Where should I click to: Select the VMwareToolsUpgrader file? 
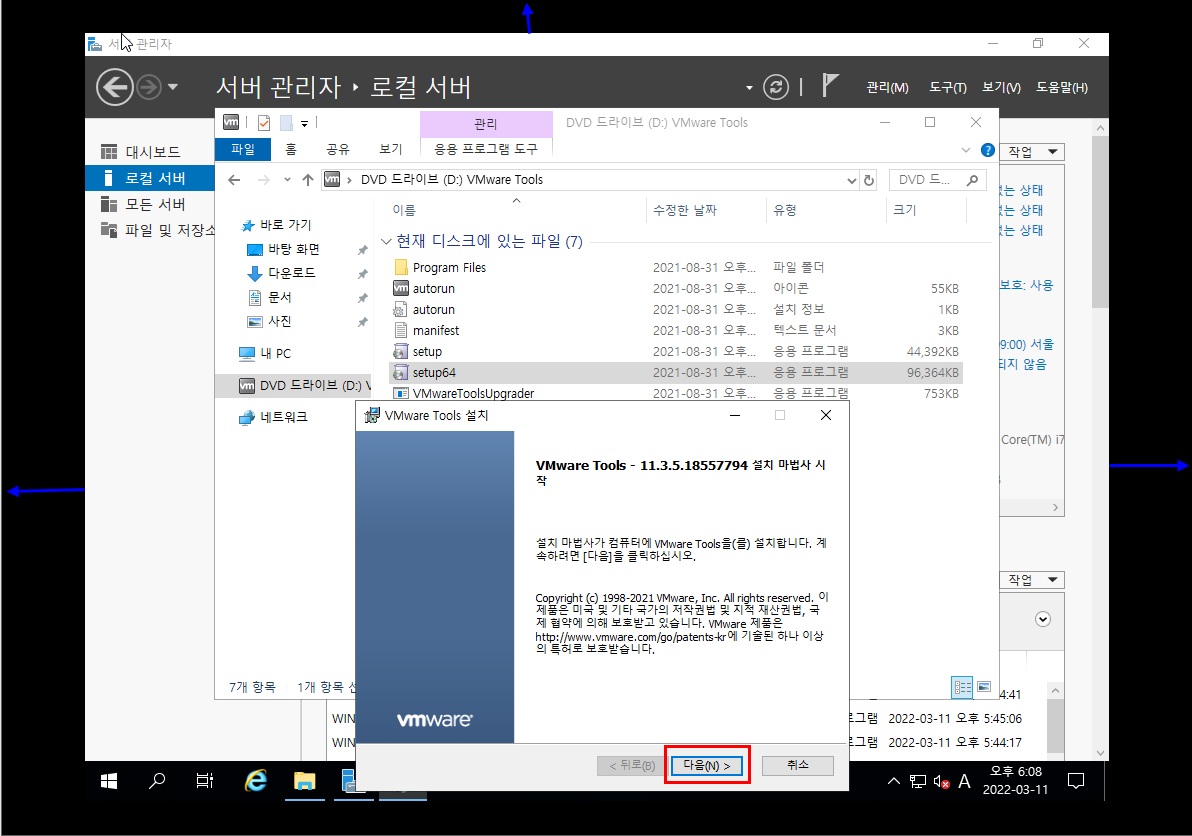pos(676,393)
